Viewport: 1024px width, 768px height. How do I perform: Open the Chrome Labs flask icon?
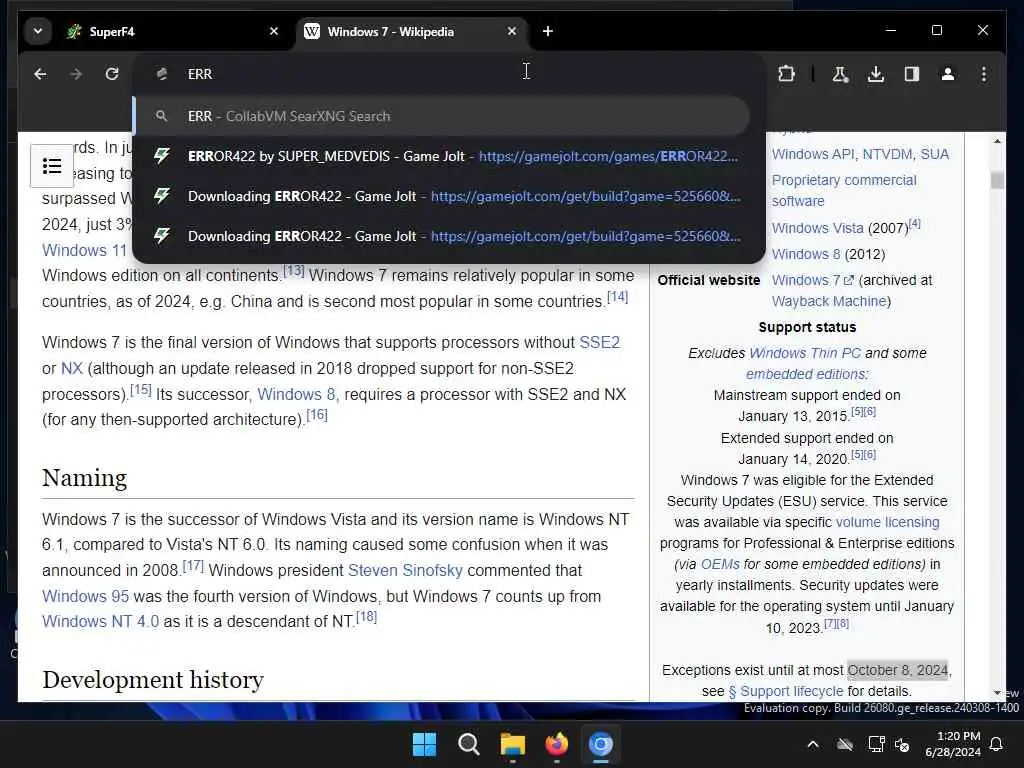click(840, 74)
